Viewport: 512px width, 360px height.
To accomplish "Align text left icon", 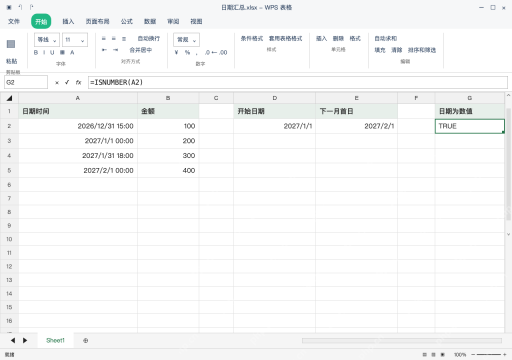I will pyautogui.click(x=104, y=39).
